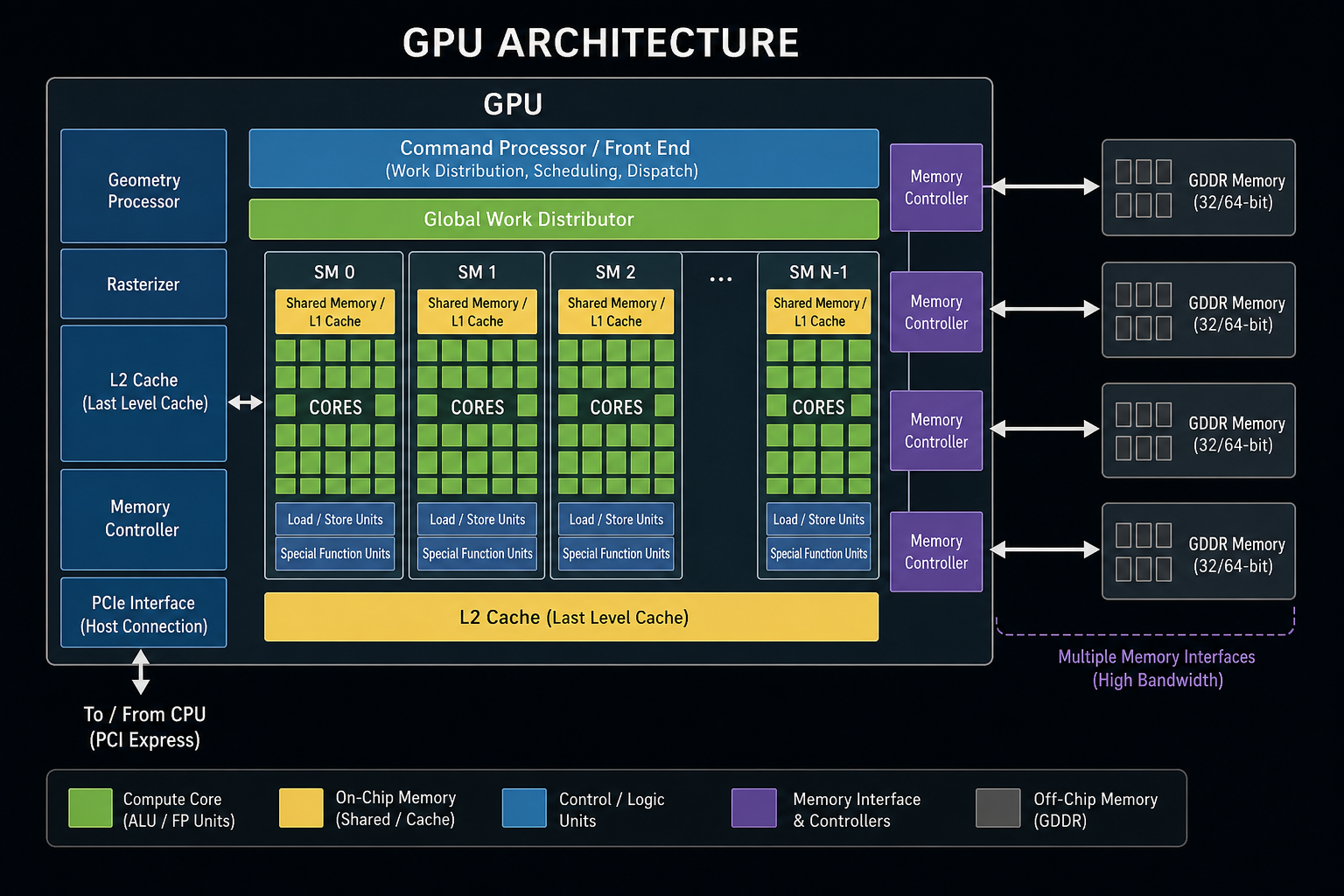Click Load / Store Units in SM 2
This screenshot has height=896, width=1344.
tap(616, 519)
